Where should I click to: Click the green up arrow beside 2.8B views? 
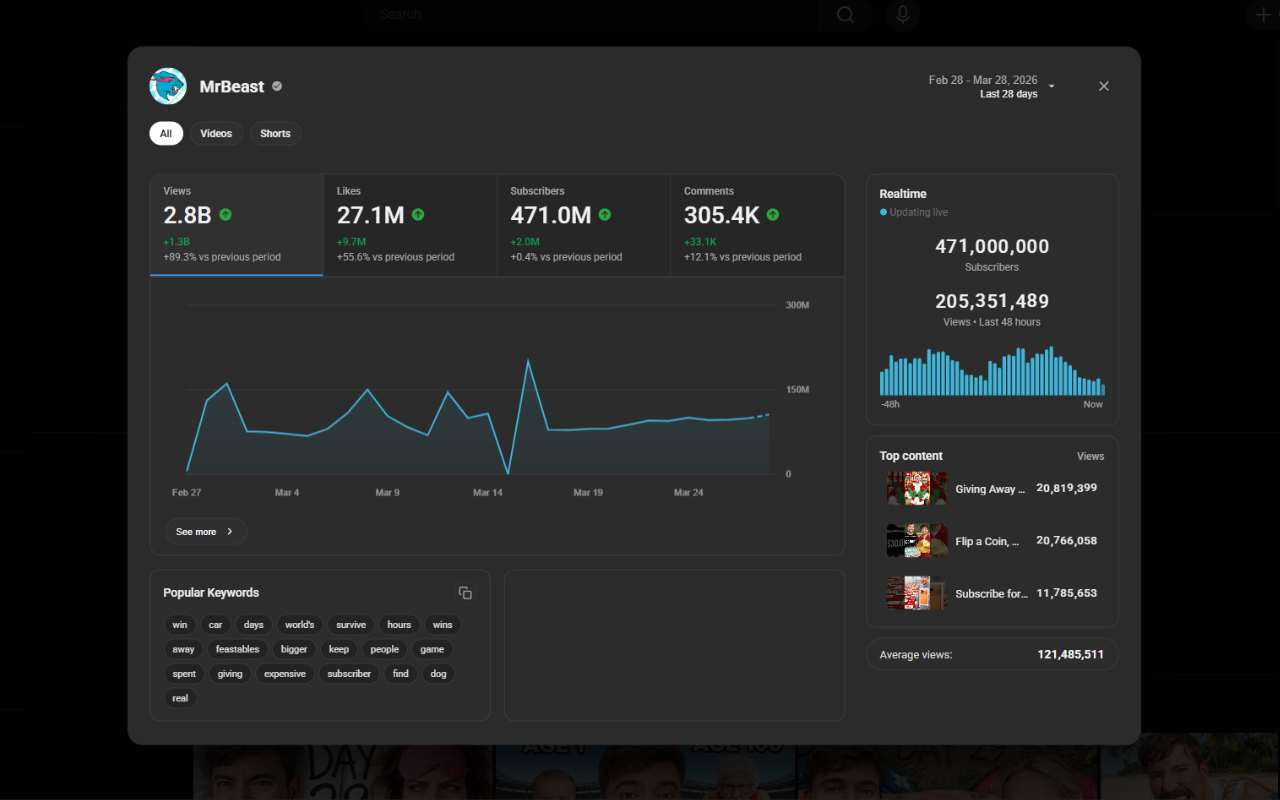pyautogui.click(x=225, y=215)
